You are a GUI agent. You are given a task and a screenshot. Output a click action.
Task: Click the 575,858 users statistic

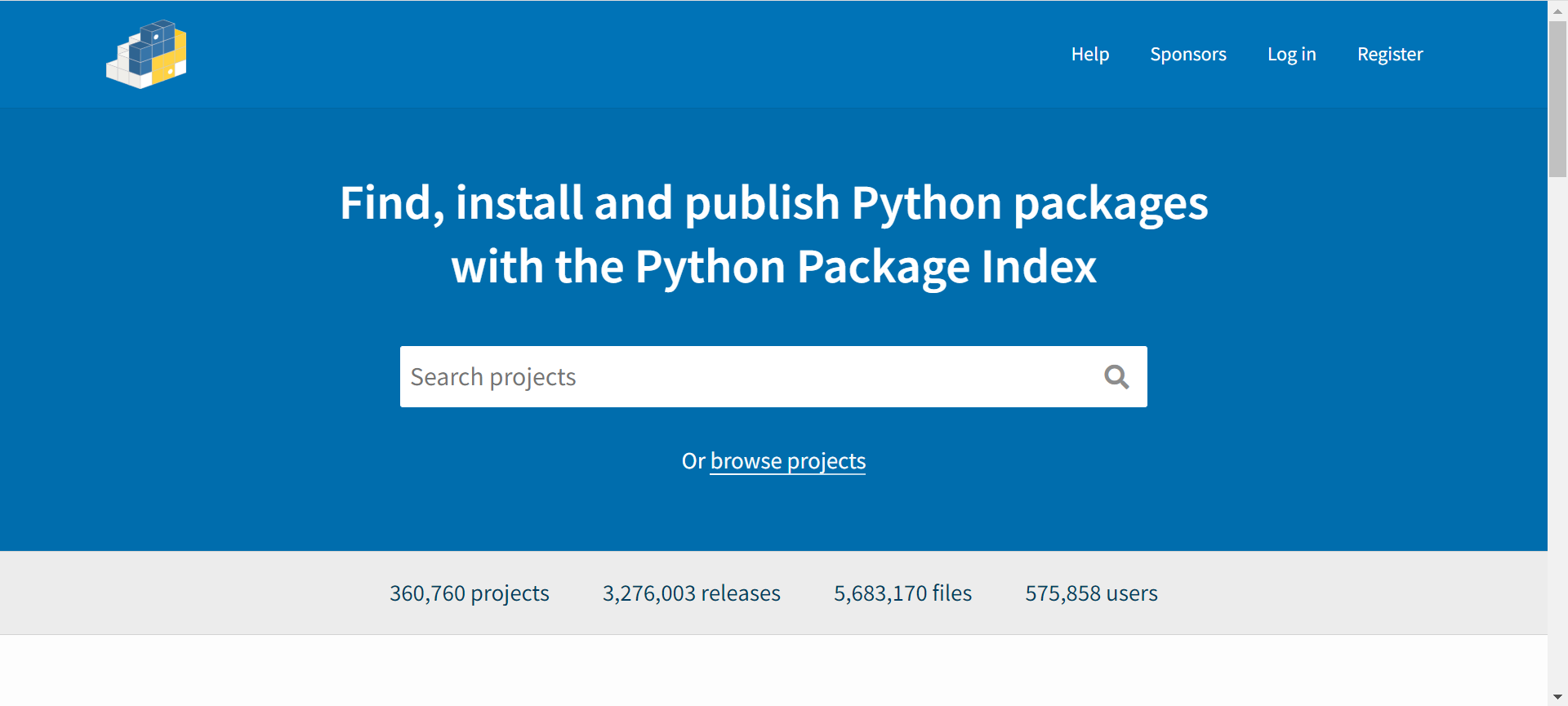tap(1091, 593)
